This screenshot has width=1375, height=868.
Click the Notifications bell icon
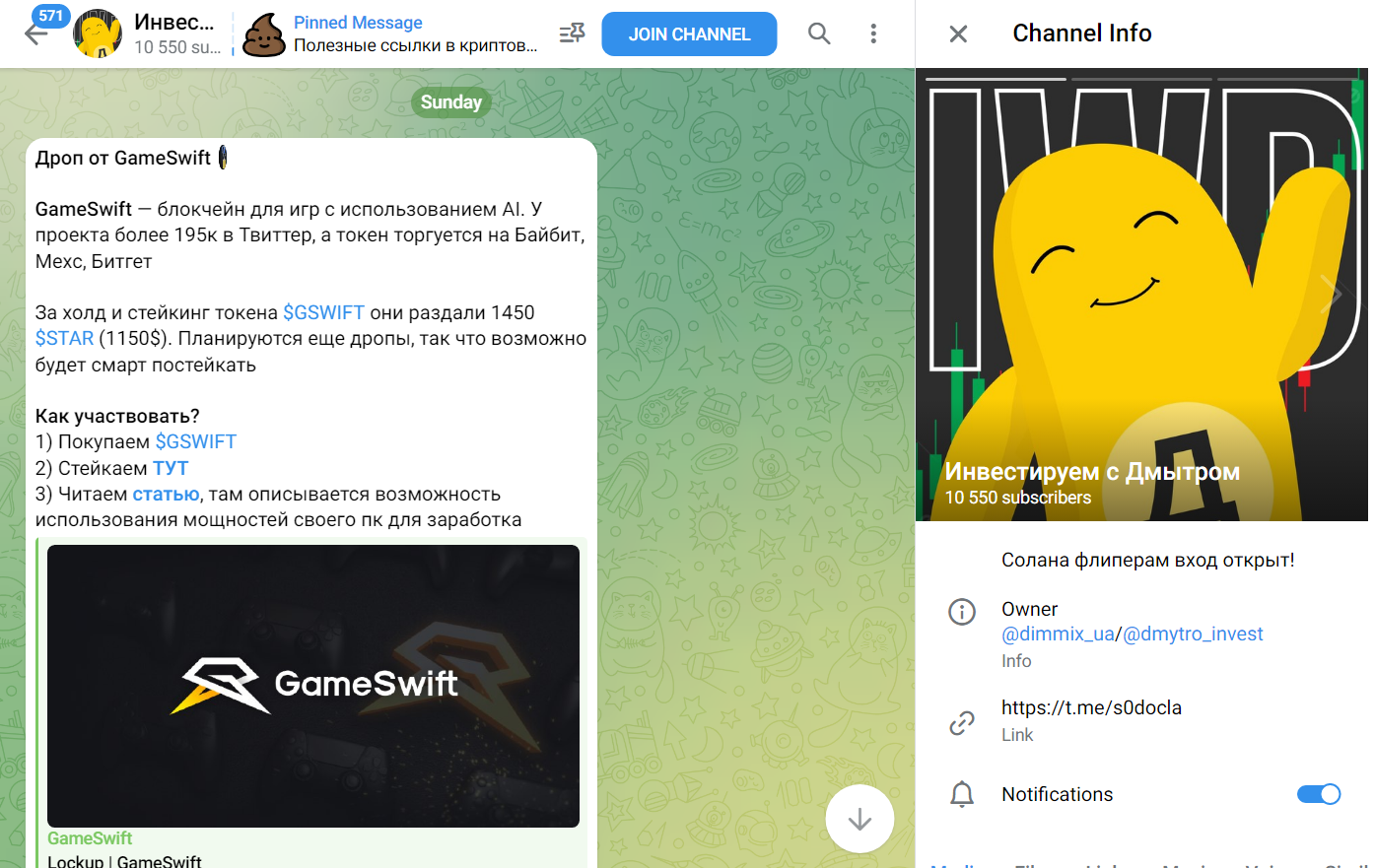click(x=962, y=794)
